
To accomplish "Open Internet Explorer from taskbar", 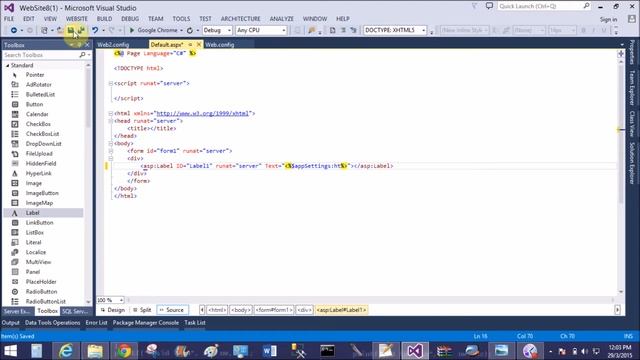I will [x=65, y=351].
